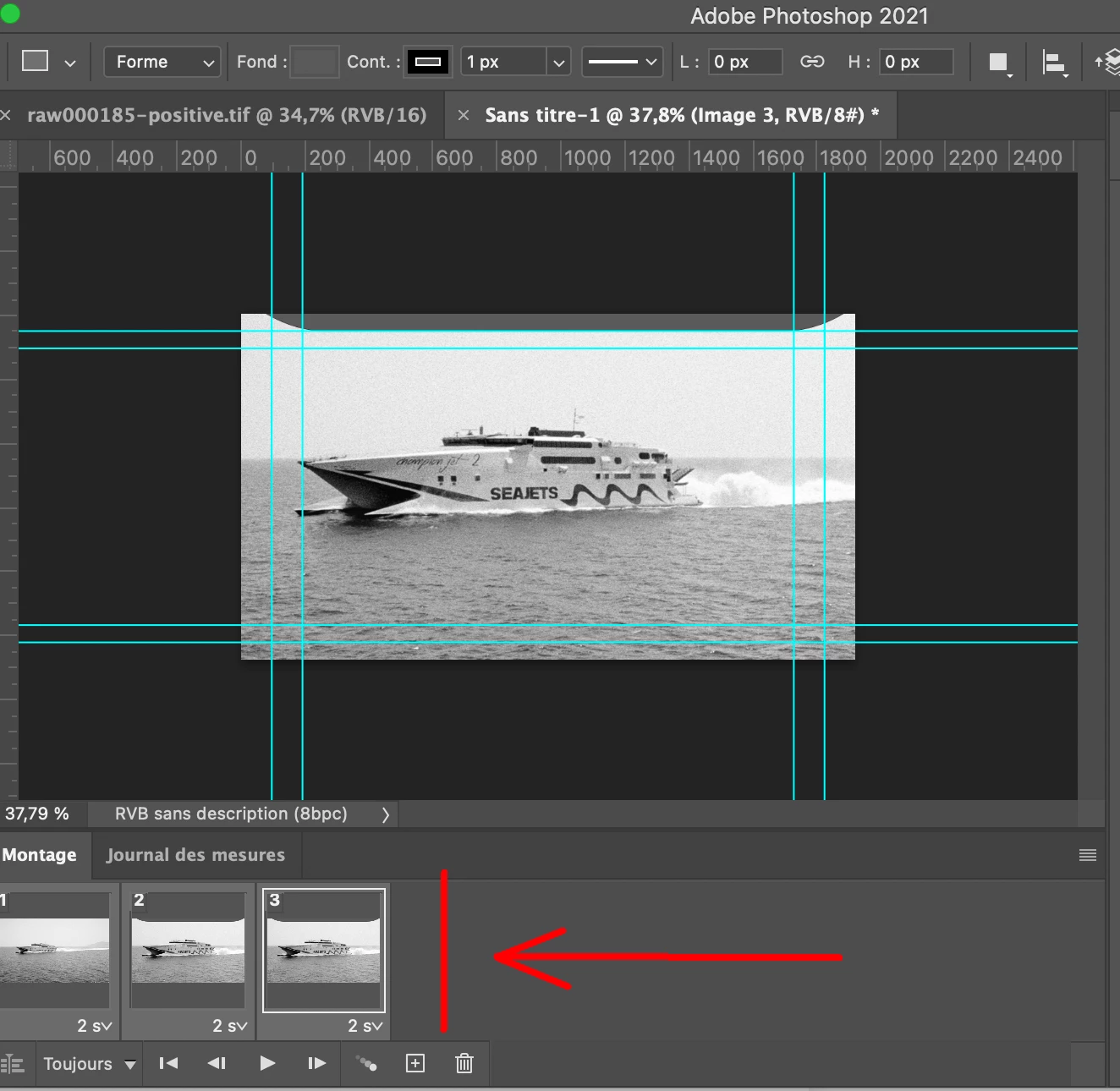Delete the selected frame with trash icon
The image size is (1120, 1091).
[464, 1063]
